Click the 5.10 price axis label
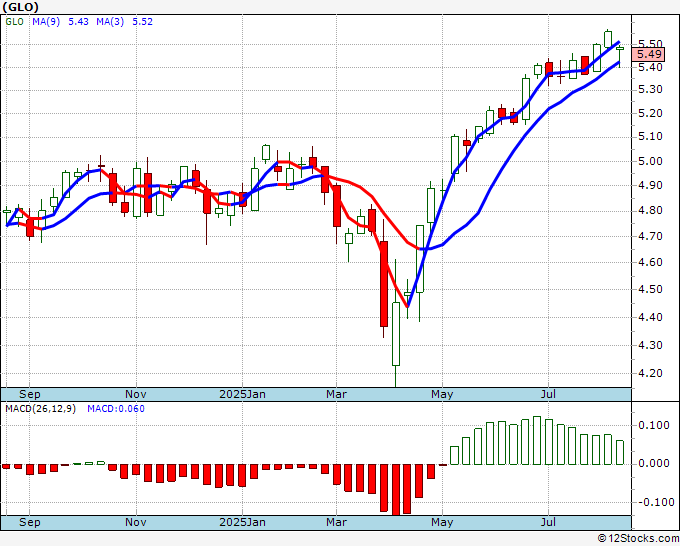Screen dimensions: 680x546 (x=650, y=137)
